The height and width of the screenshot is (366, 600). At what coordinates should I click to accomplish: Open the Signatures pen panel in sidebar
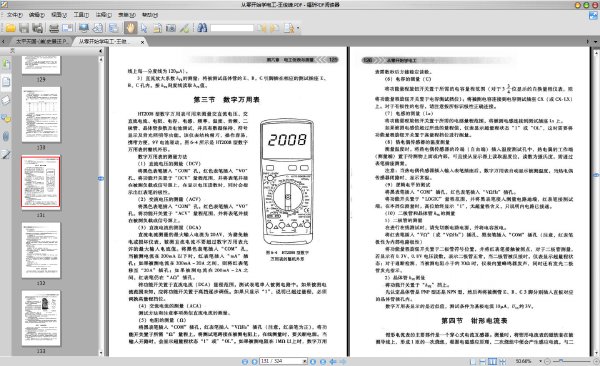[6, 155]
